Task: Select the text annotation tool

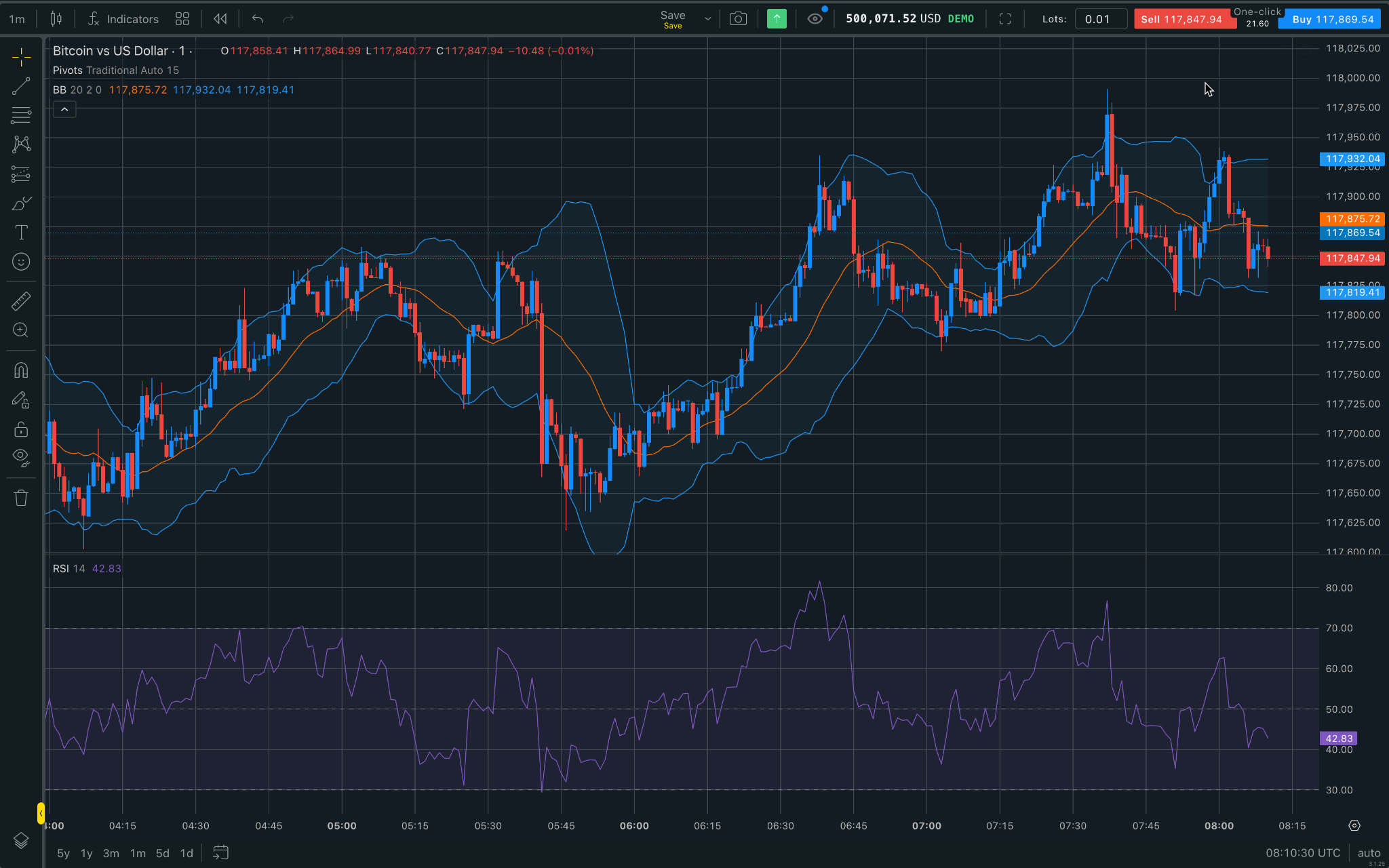Action: click(x=21, y=233)
